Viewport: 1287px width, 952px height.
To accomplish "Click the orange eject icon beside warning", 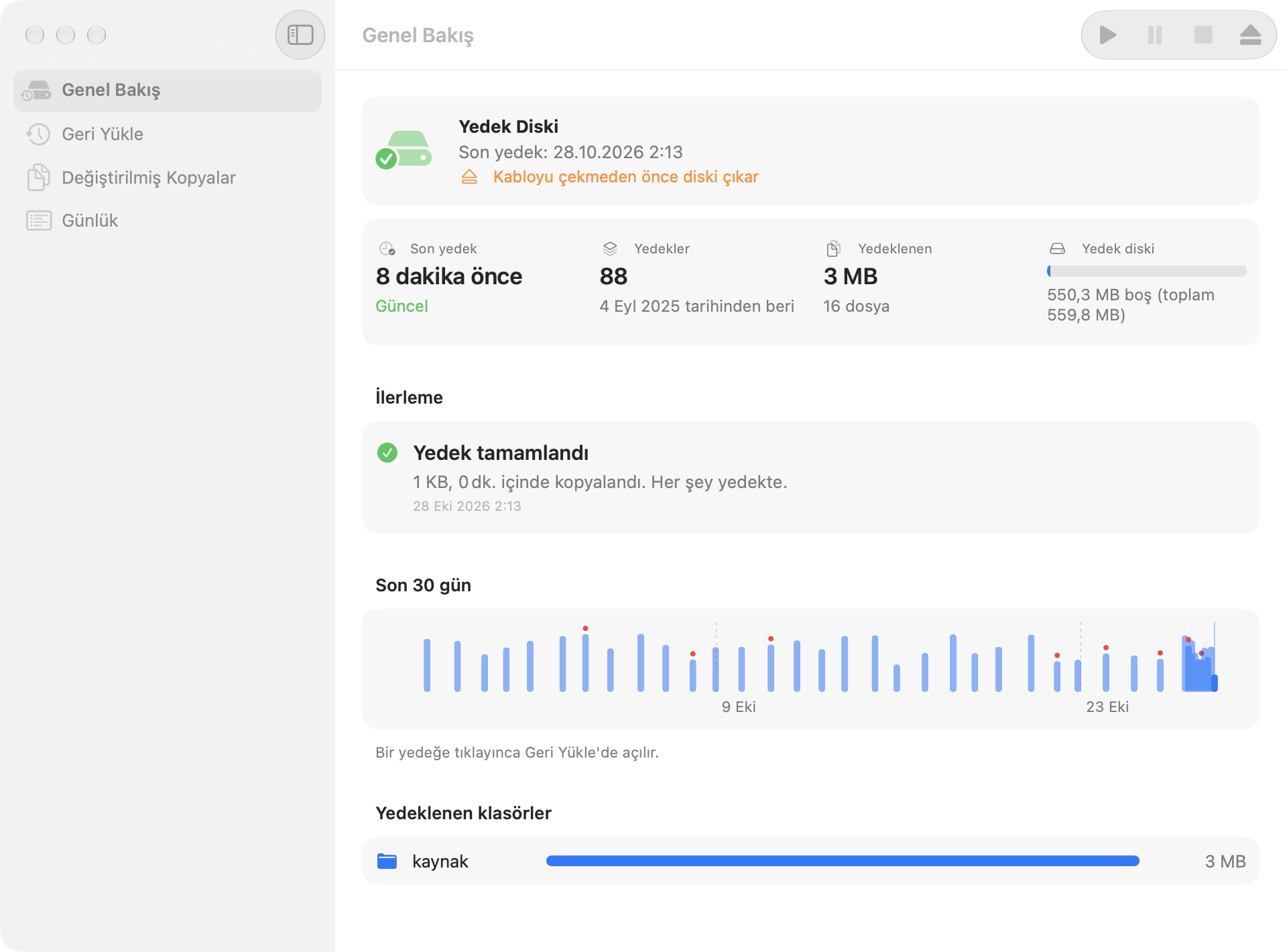I will (x=469, y=177).
